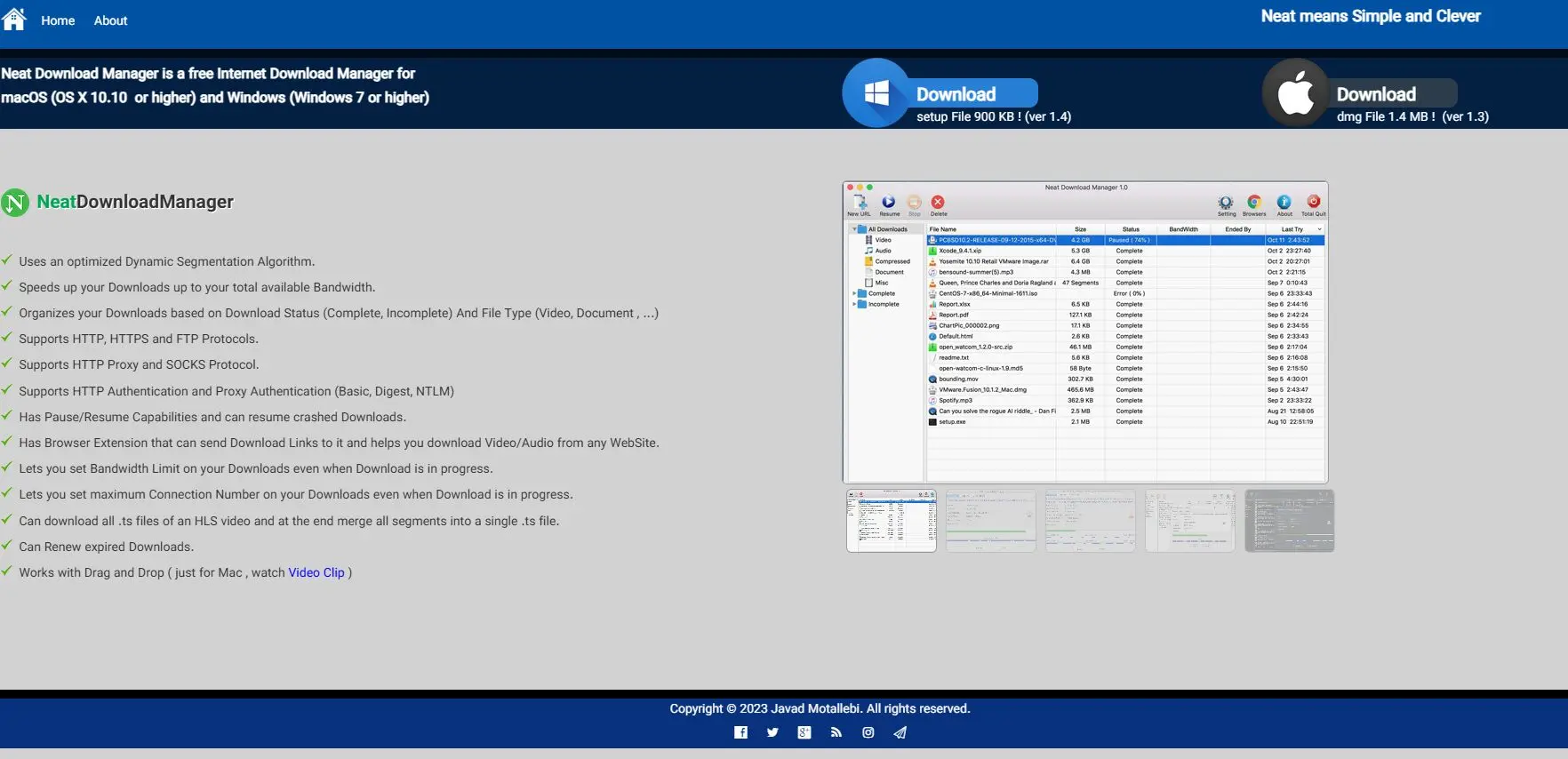1568x759 pixels.
Task: Go to the About page
Action: coord(110,20)
